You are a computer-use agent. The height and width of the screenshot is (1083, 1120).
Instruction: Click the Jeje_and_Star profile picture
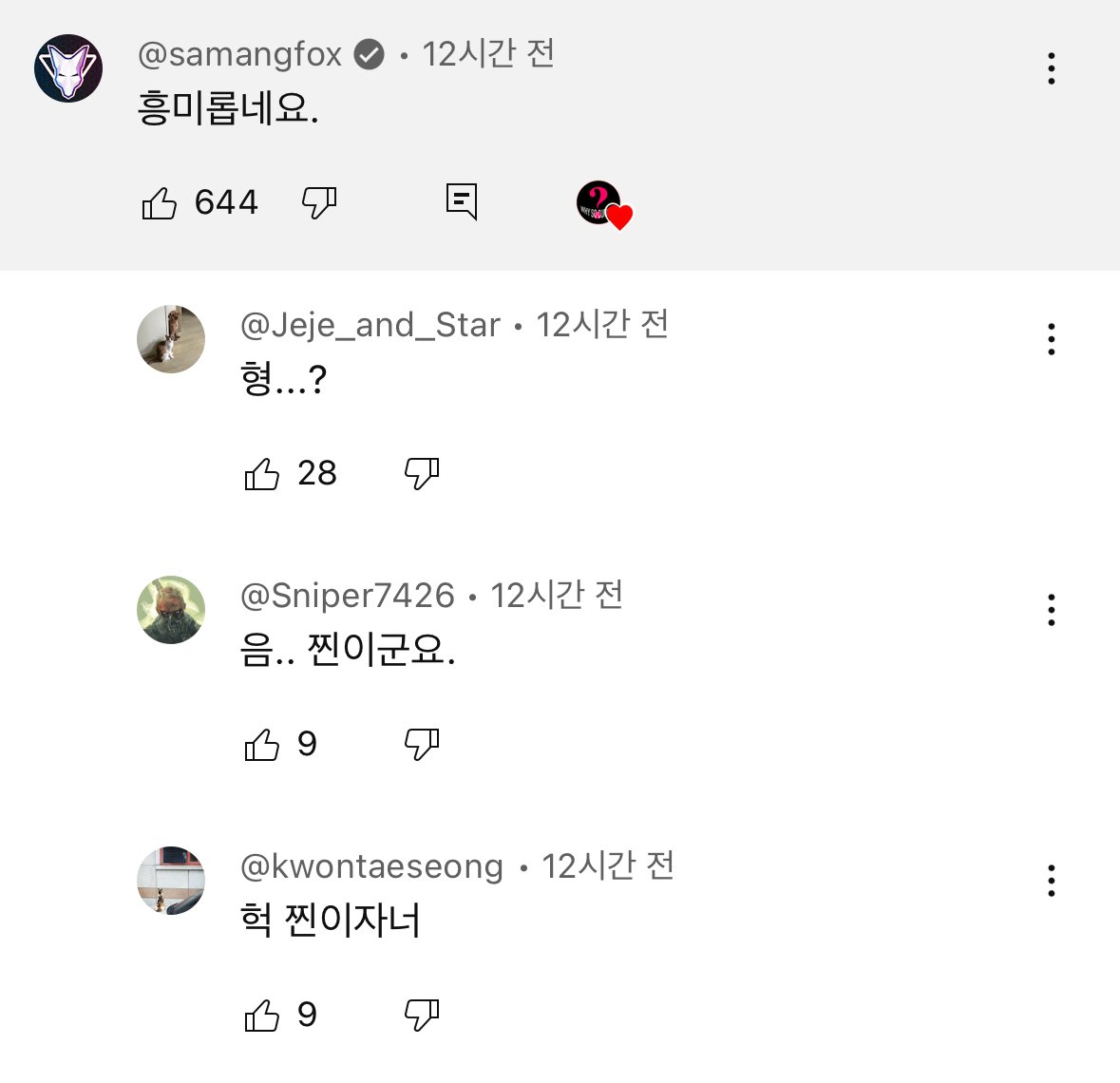point(171,339)
